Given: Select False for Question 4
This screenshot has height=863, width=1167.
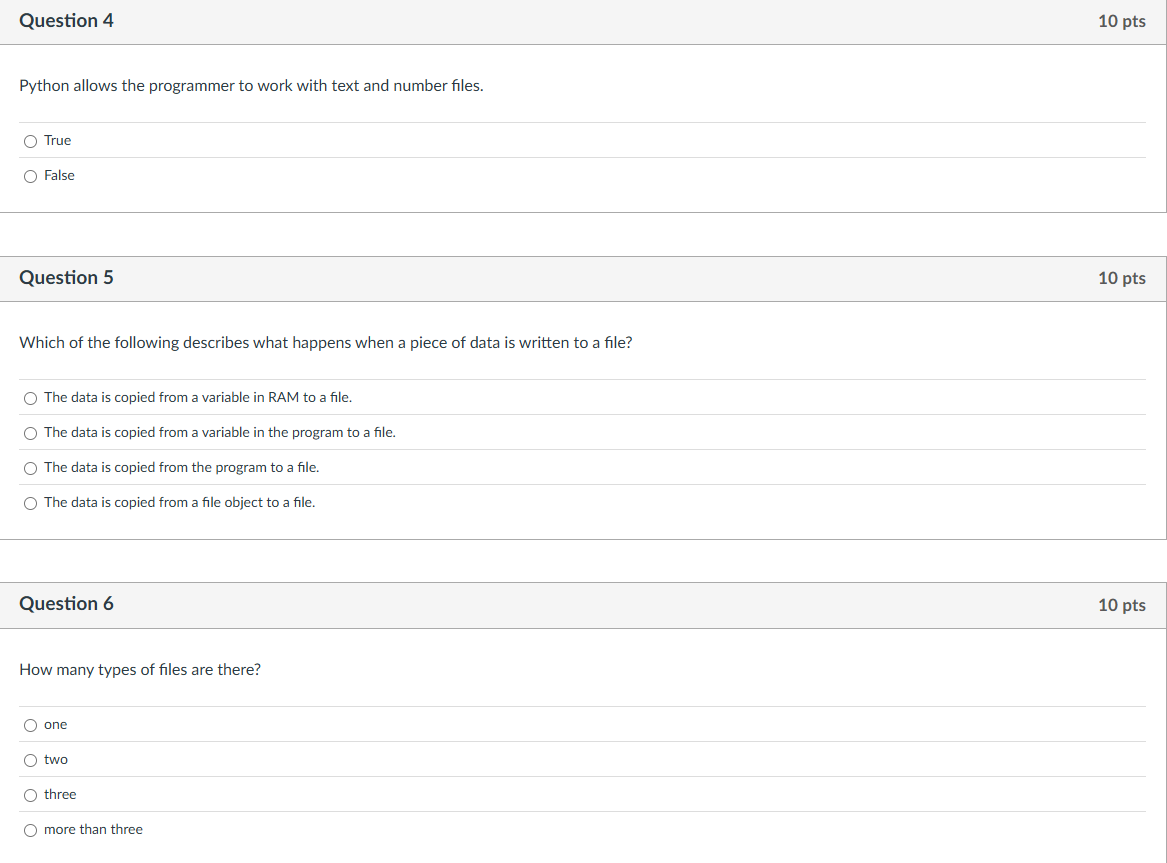Looking at the screenshot, I should point(31,176).
